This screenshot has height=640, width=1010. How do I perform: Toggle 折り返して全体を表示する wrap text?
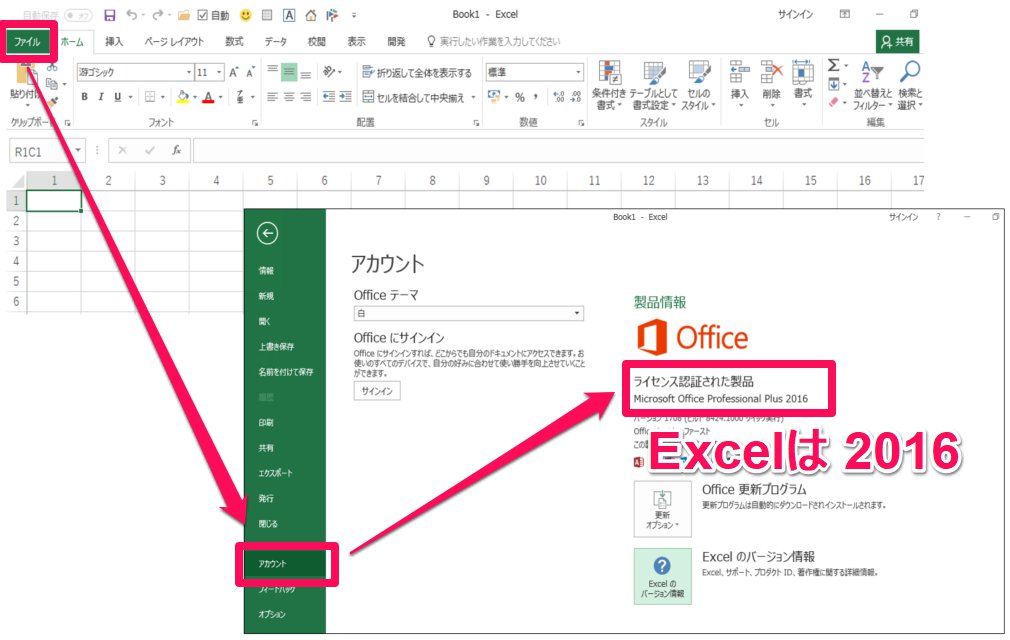pyautogui.click(x=417, y=73)
